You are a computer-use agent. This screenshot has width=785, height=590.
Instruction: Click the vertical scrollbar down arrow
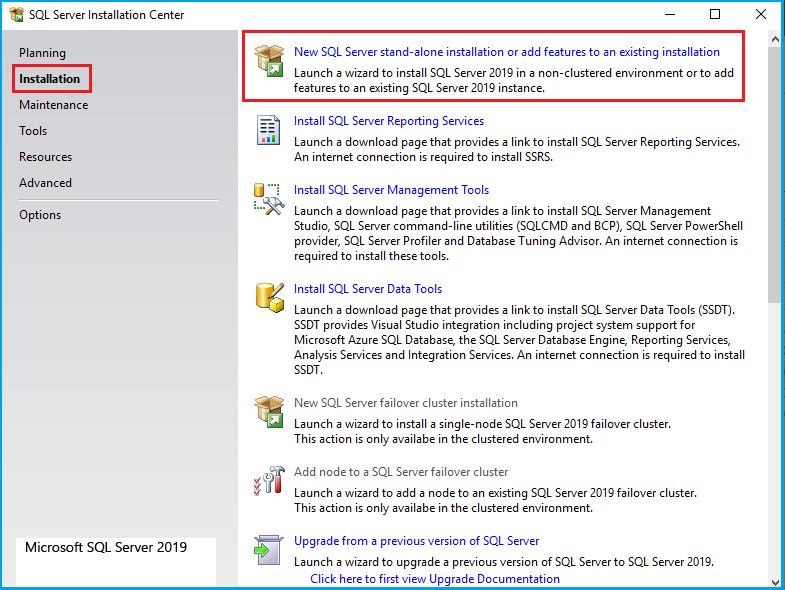coord(776,581)
